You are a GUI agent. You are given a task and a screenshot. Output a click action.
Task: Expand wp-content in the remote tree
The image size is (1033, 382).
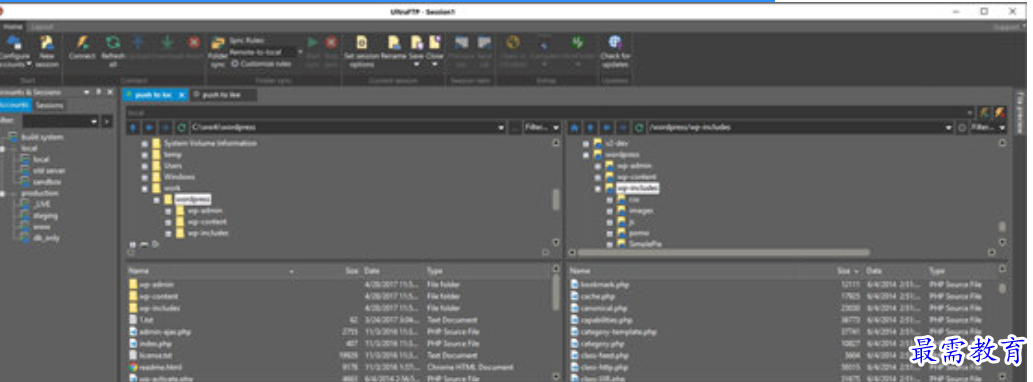coord(598,177)
